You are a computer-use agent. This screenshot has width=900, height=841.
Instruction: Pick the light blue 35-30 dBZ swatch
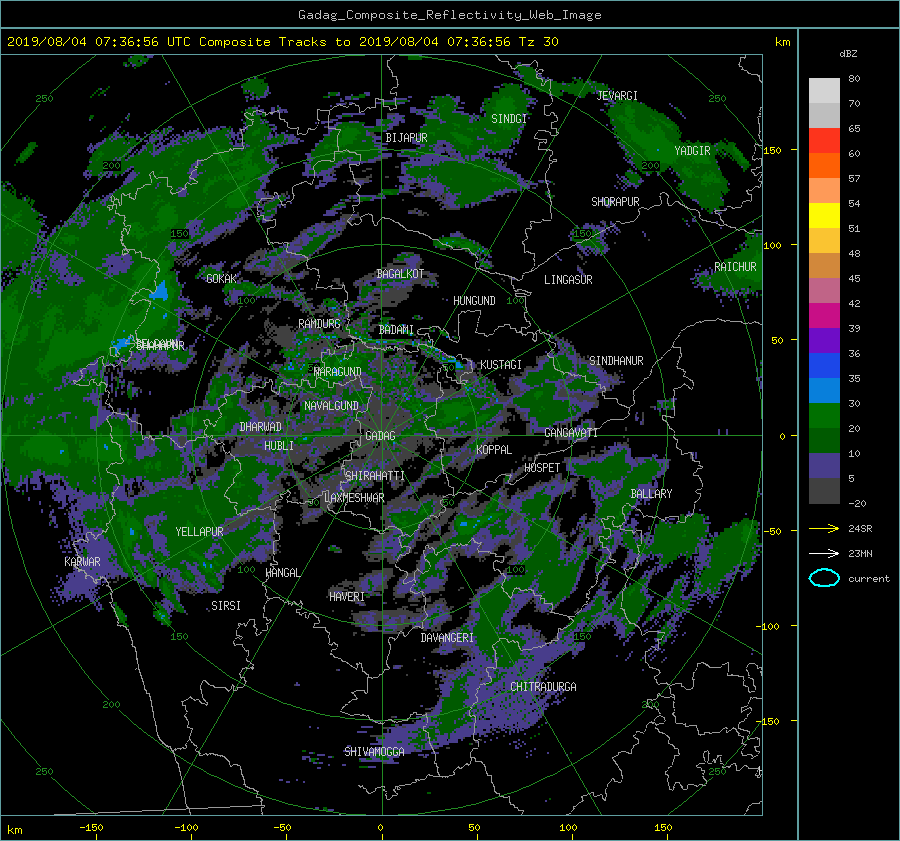(824, 390)
